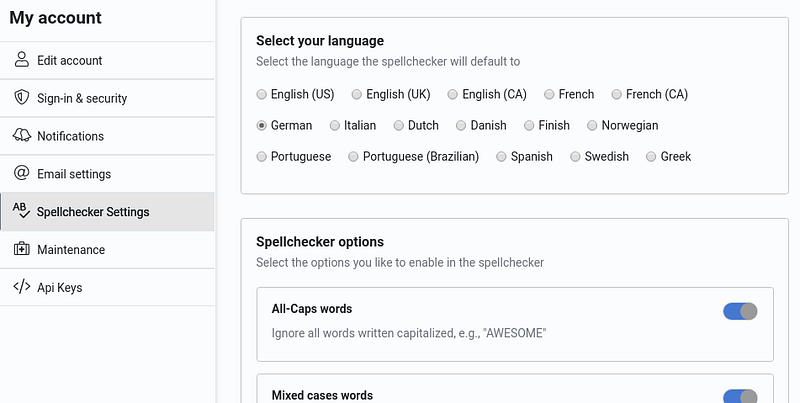The width and height of the screenshot is (800, 403).
Task: Click the All-Caps words option card
Action: click(515, 324)
